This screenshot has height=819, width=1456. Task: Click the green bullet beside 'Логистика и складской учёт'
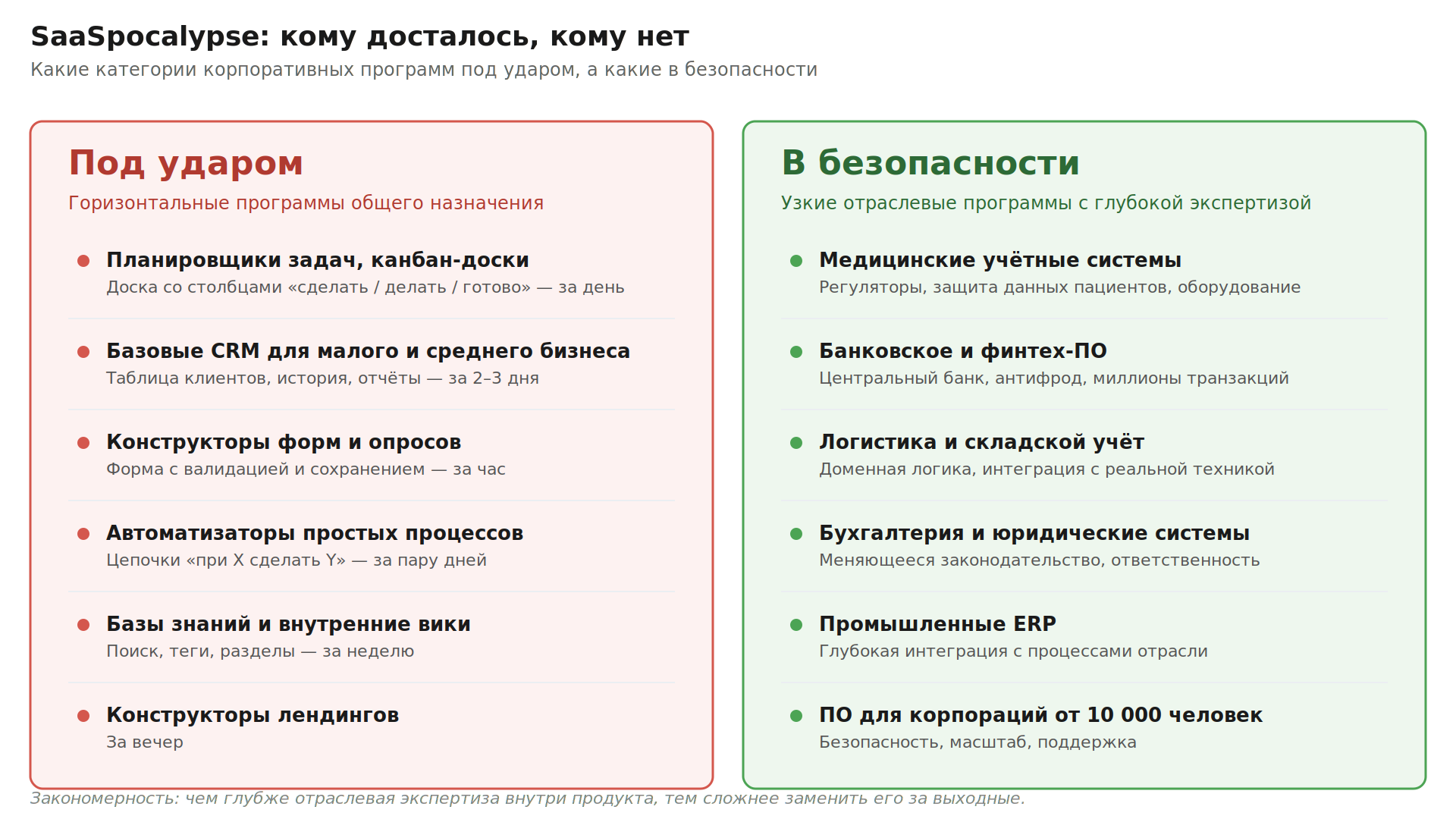coord(796,443)
